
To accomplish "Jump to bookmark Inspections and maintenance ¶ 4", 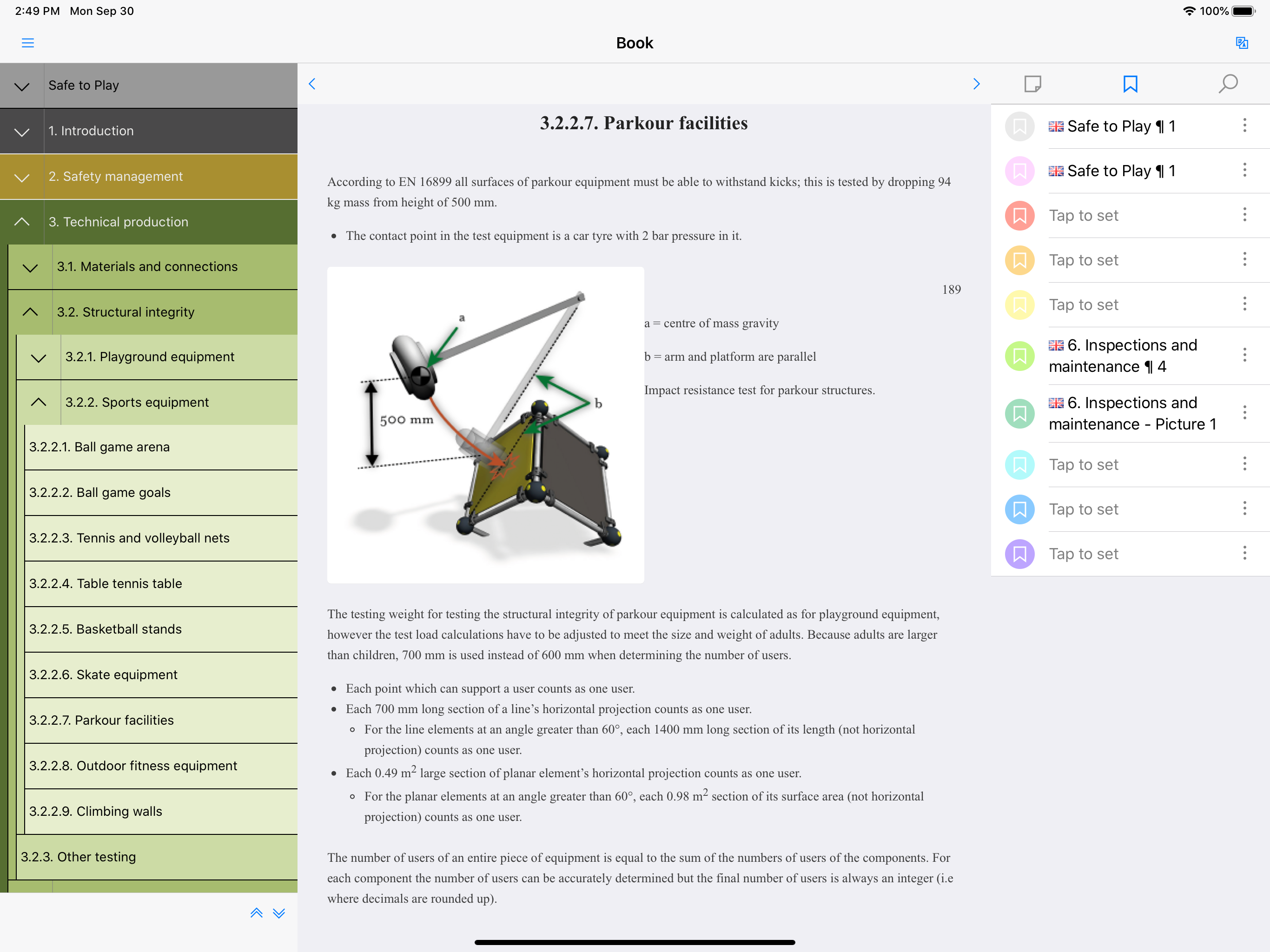I will click(1123, 356).
